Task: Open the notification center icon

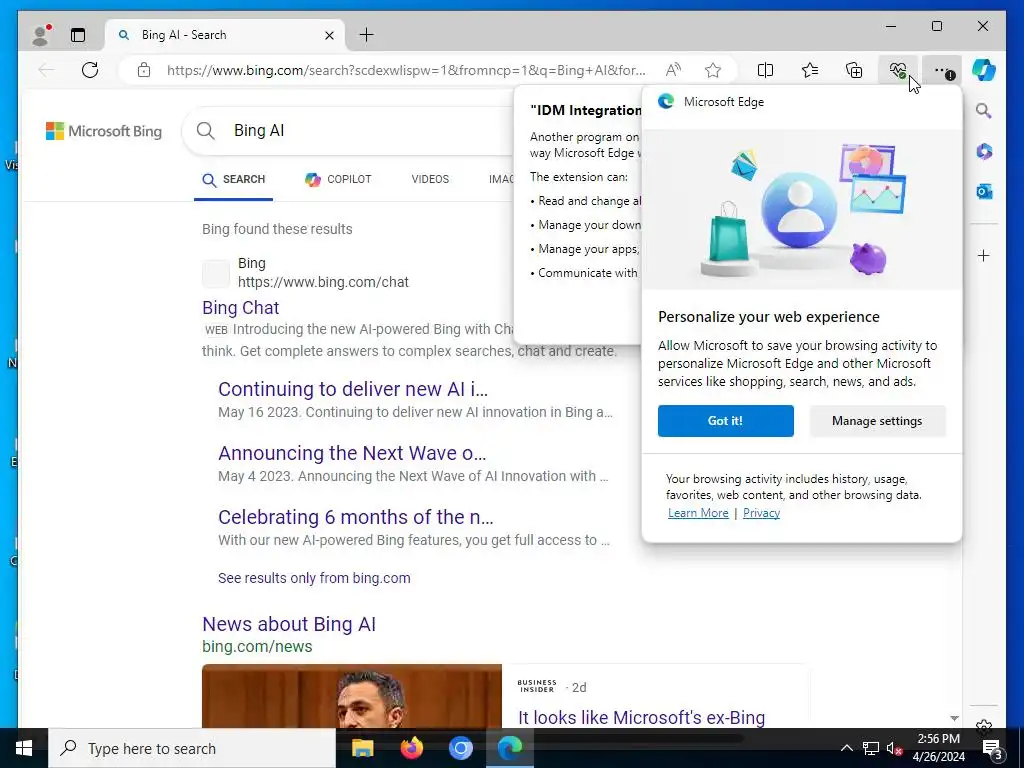Action: click(x=993, y=748)
